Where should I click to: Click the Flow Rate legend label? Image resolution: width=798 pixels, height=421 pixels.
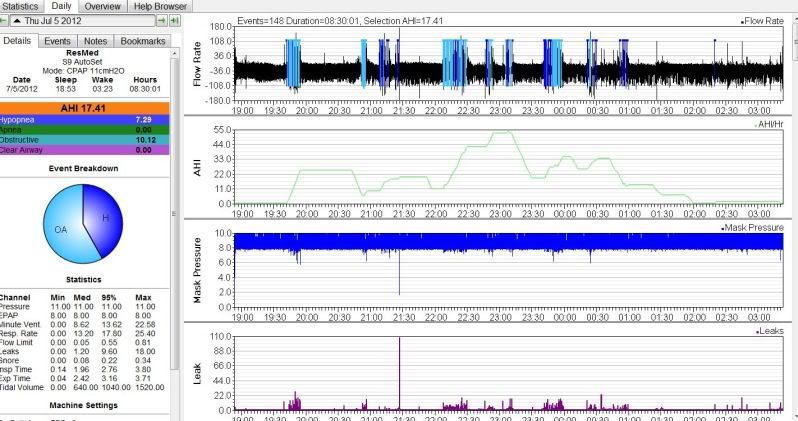[762, 21]
